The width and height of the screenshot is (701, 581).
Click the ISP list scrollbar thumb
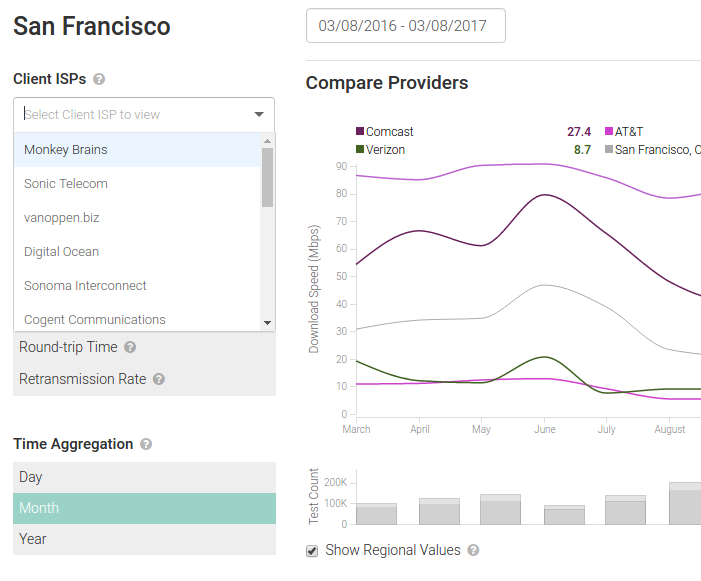pos(267,177)
